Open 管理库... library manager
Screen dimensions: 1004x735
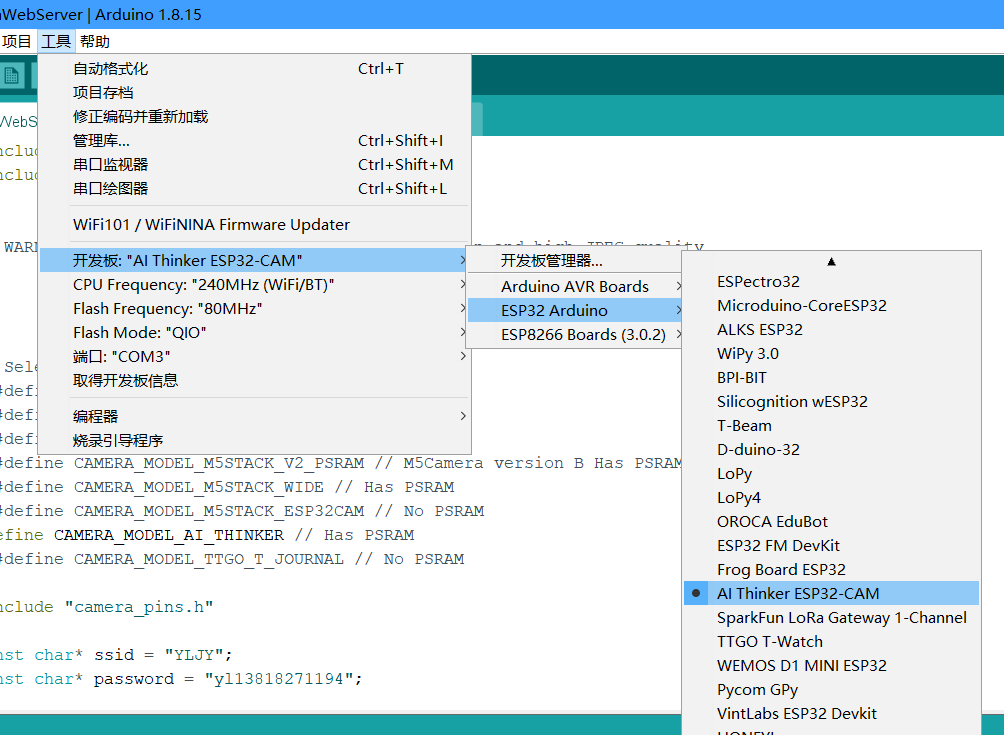[255, 141]
